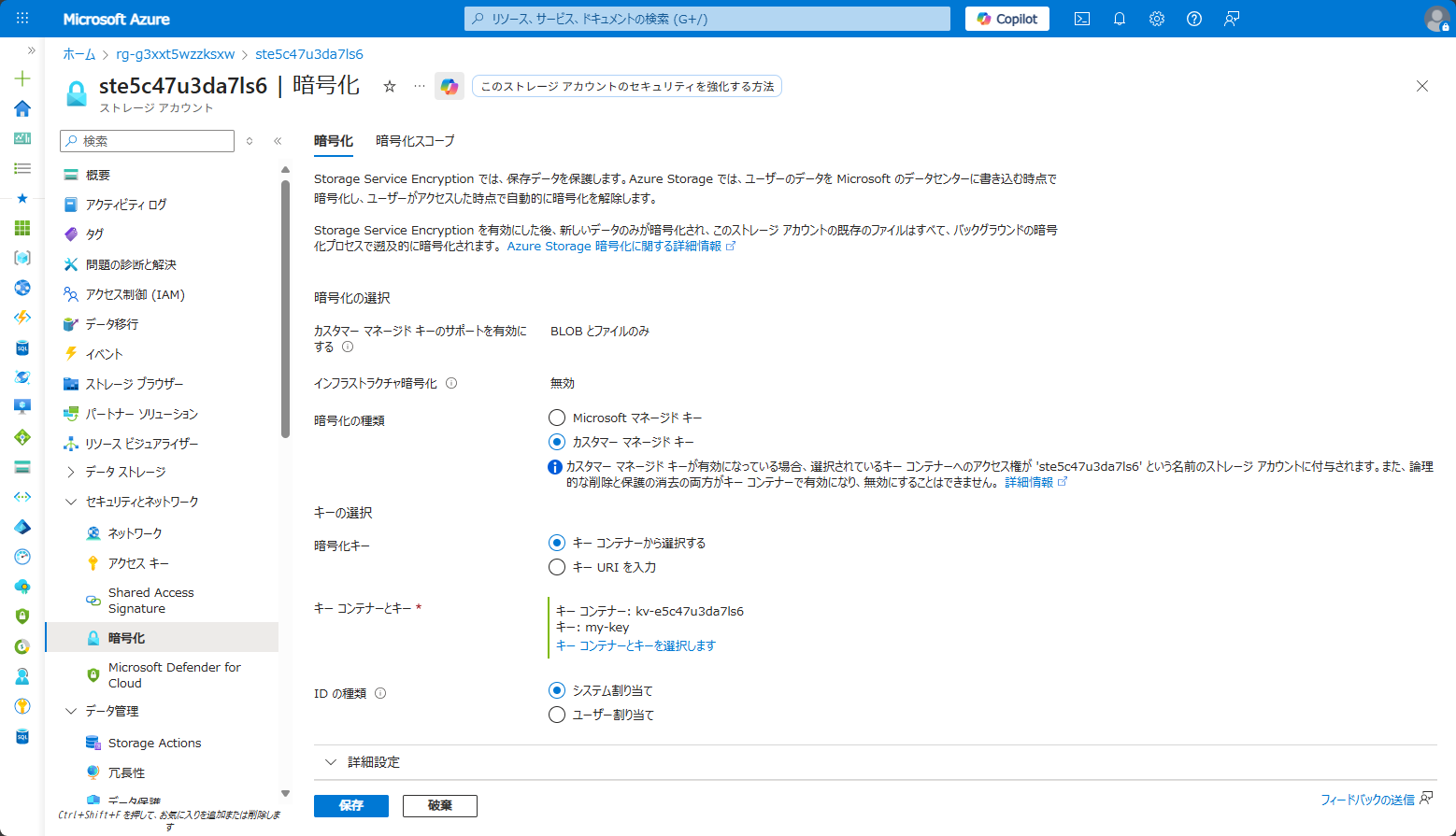Viewport: 1456px width, 836px height.
Task: Open the Azure portal hamburger menu
Action: coord(21,19)
